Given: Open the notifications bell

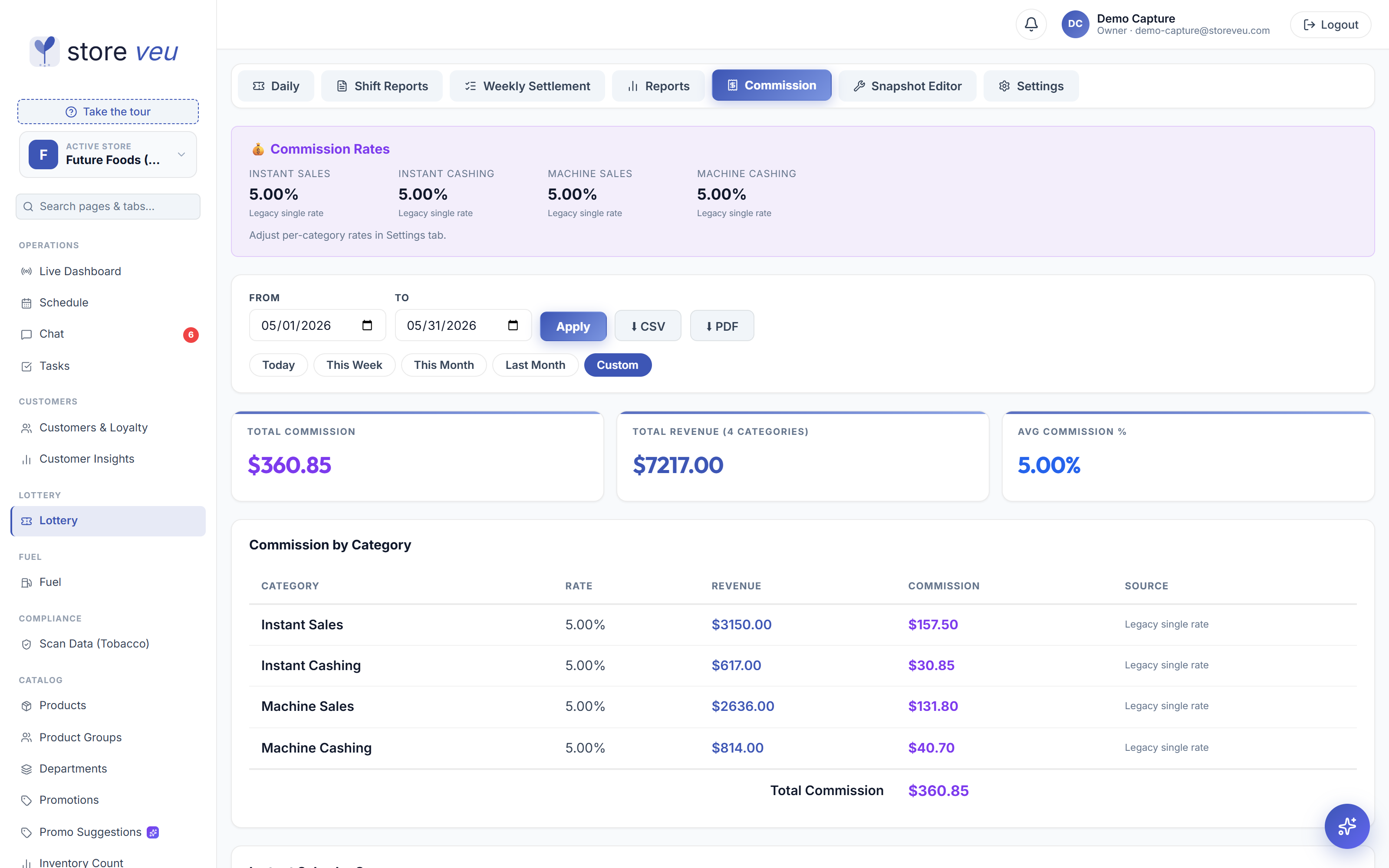Looking at the screenshot, I should pyautogui.click(x=1031, y=24).
